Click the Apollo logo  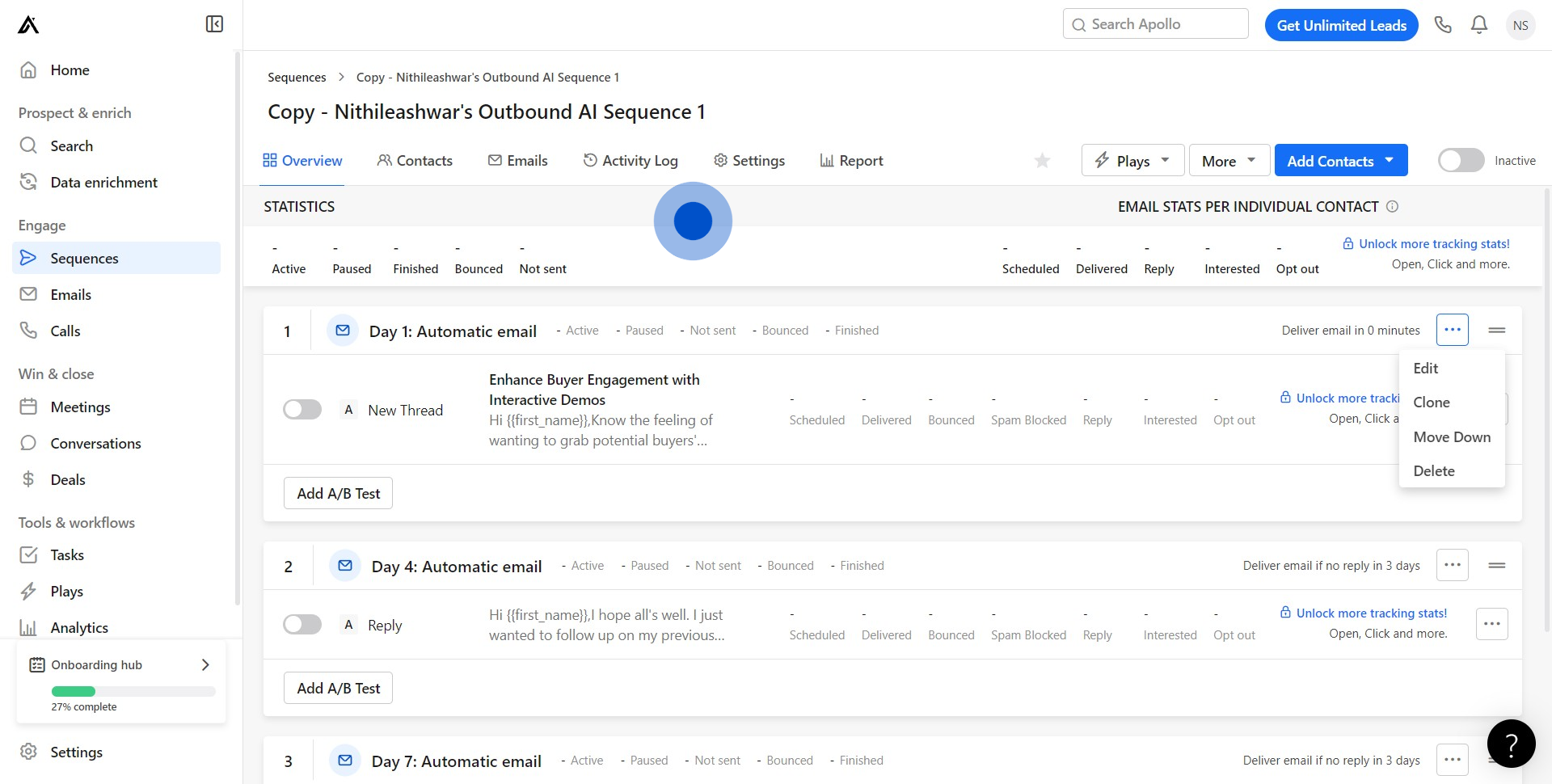pos(28,25)
